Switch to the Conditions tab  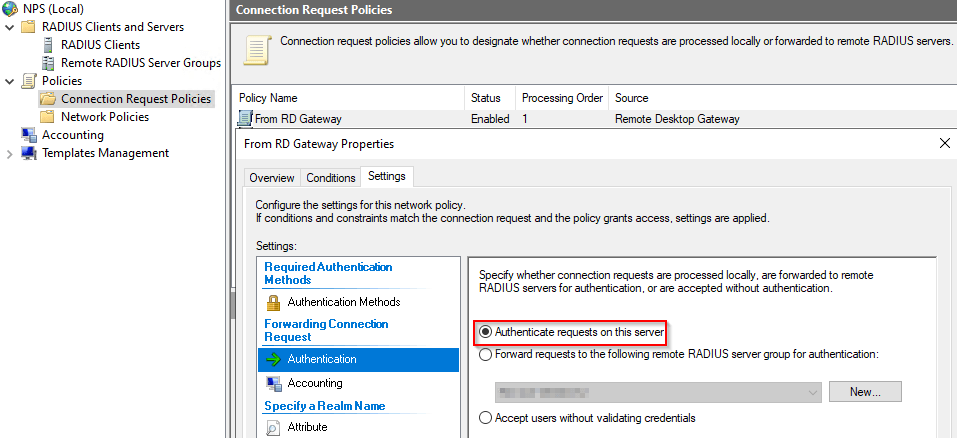[x=331, y=178]
